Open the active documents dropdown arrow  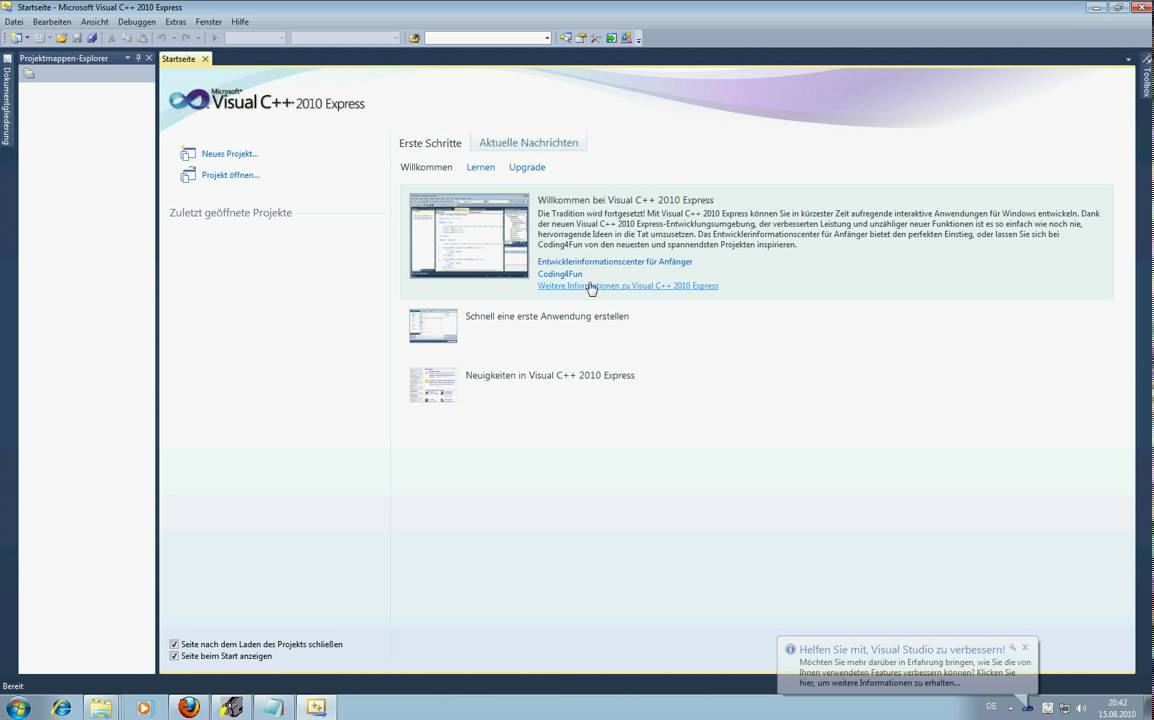[x=1128, y=59]
